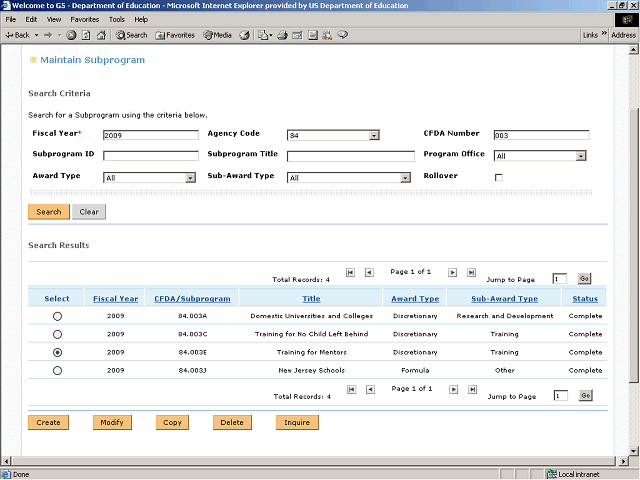Sort results by Fiscal Year column link
Screen dimensions: 640x480
(115, 298)
